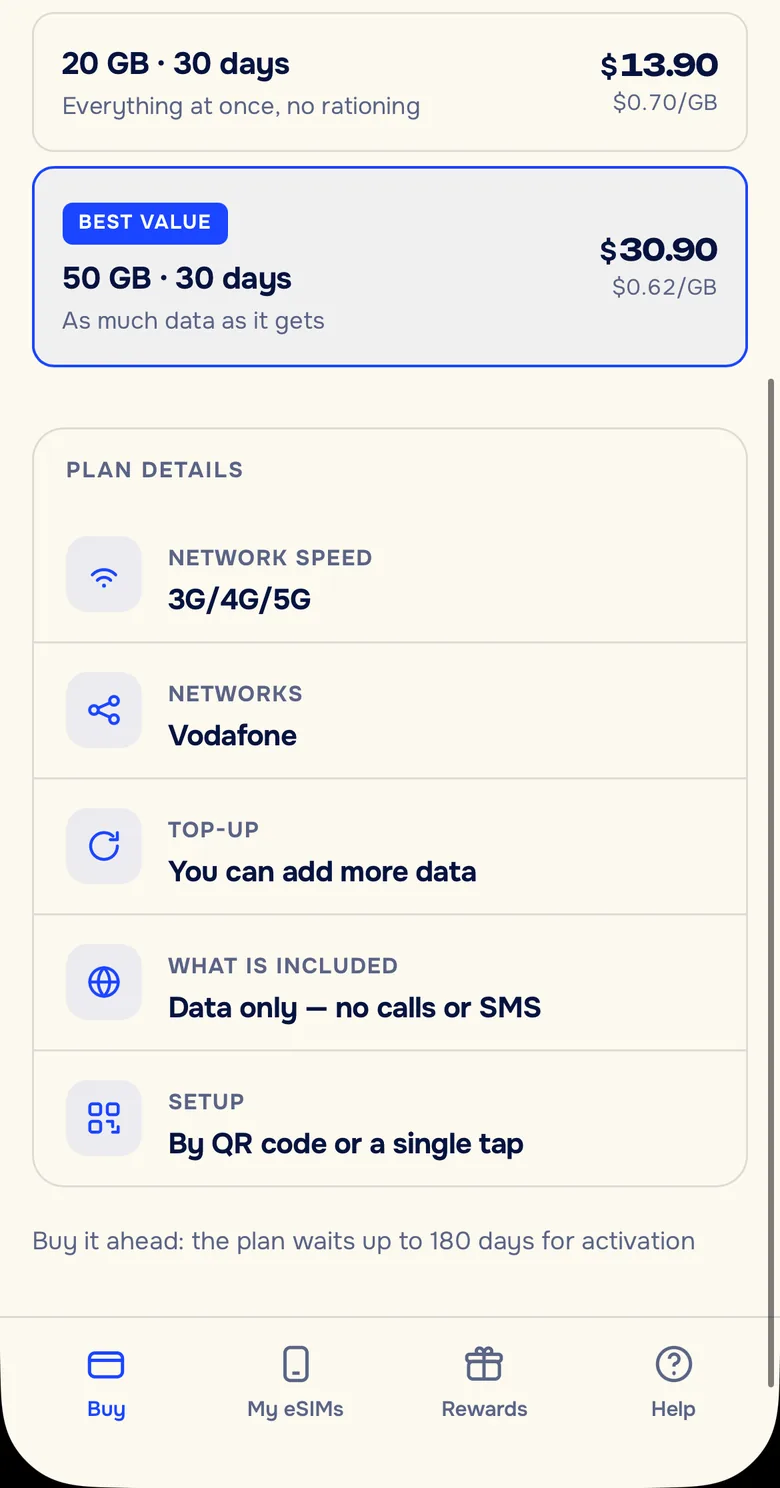Viewport: 780px width, 1488px height.
Task: Tap the By QR code or a single tap row
Action: pos(390,1119)
